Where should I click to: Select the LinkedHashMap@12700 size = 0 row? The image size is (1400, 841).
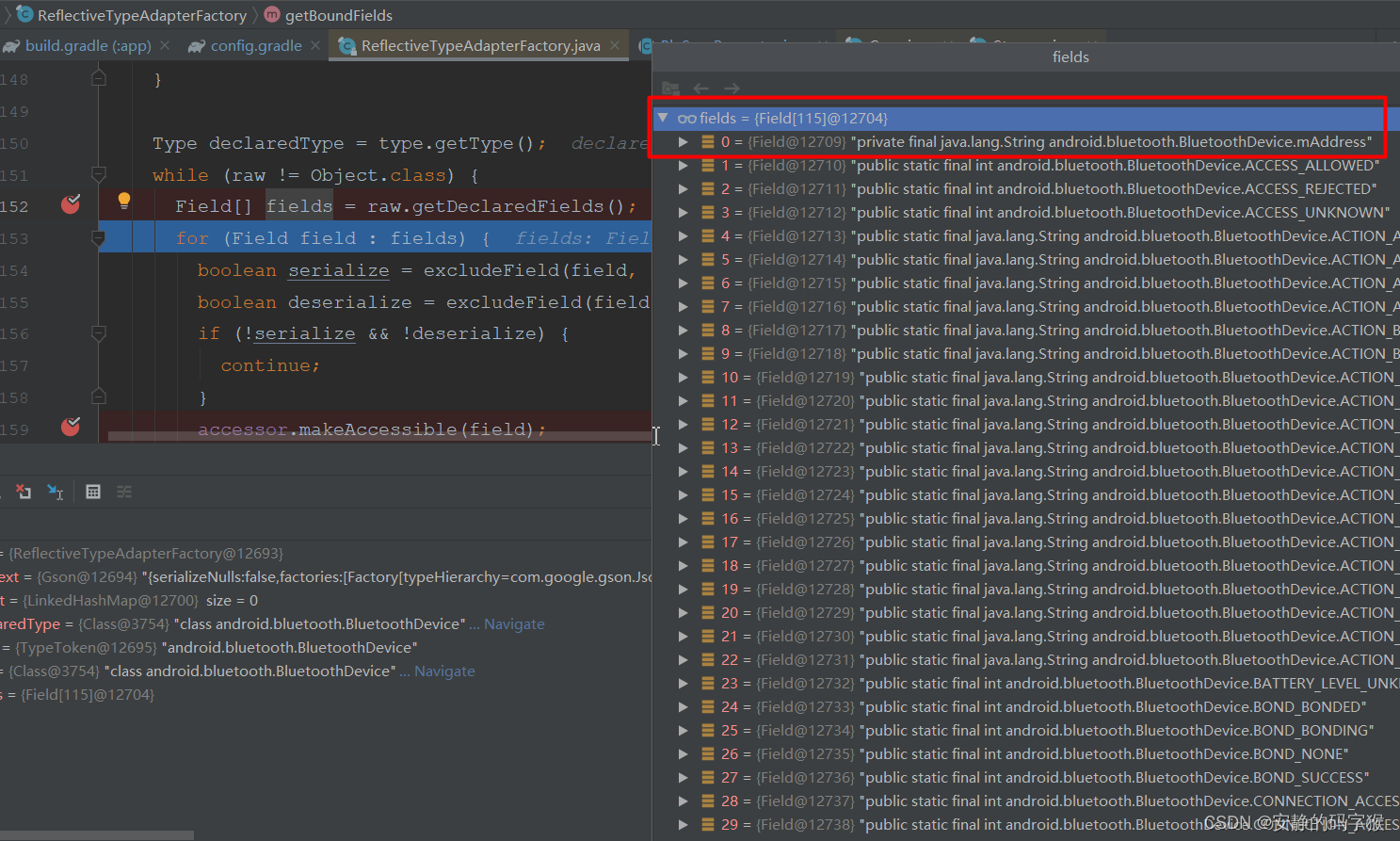[x=326, y=600]
